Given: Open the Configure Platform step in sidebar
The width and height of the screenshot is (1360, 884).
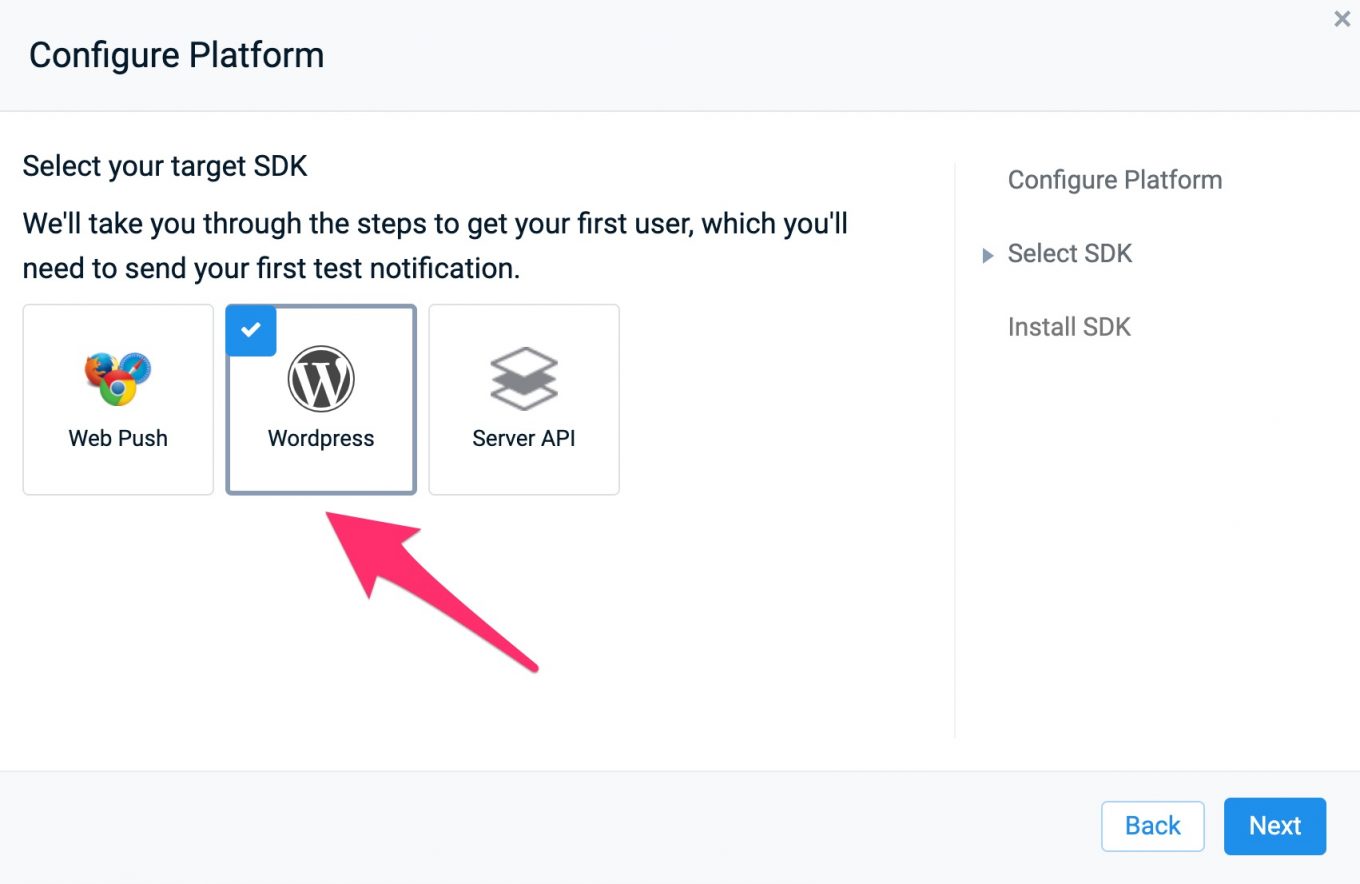Looking at the screenshot, I should pos(1115,180).
